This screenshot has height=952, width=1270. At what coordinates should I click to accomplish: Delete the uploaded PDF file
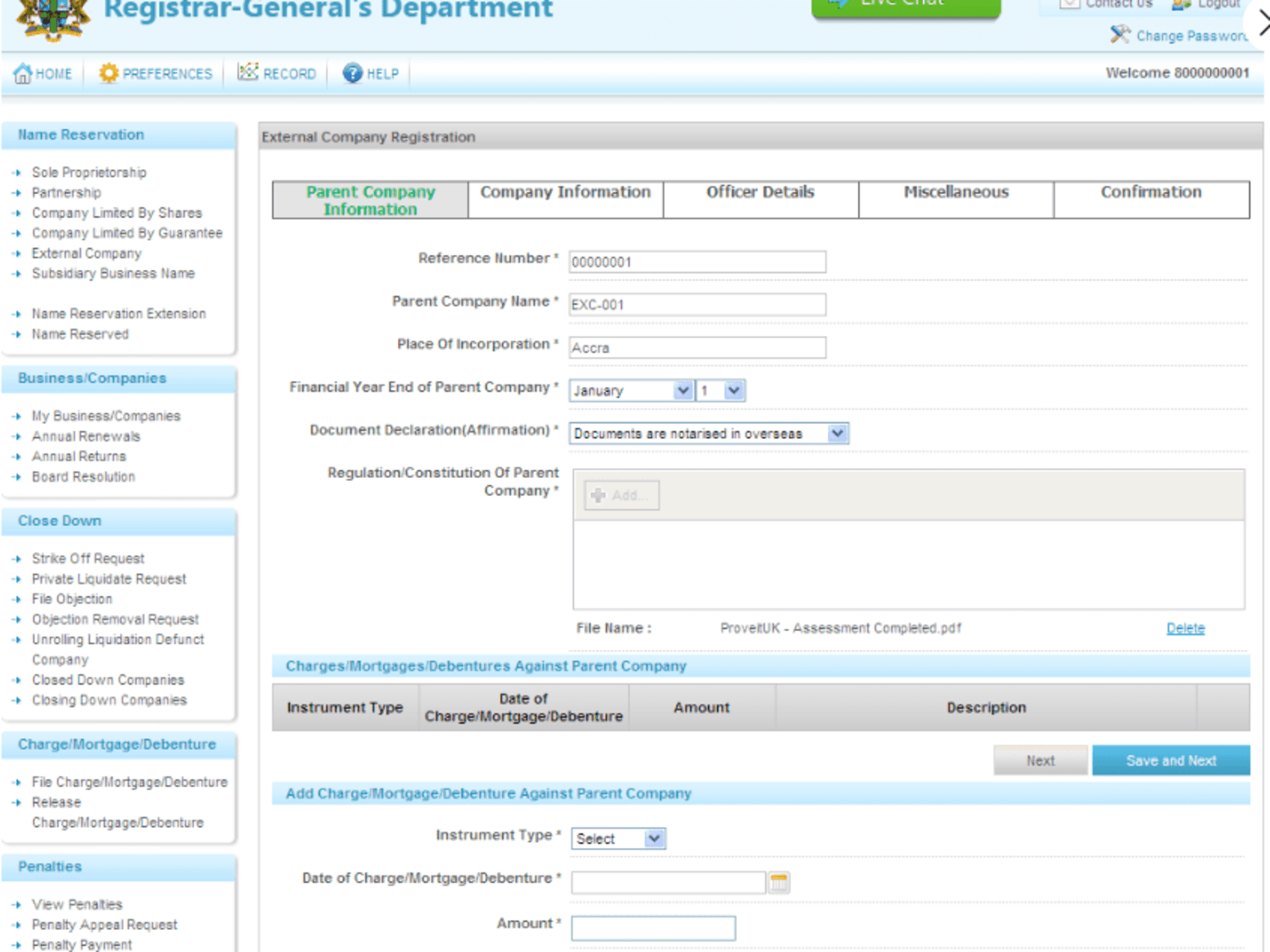coord(1185,628)
